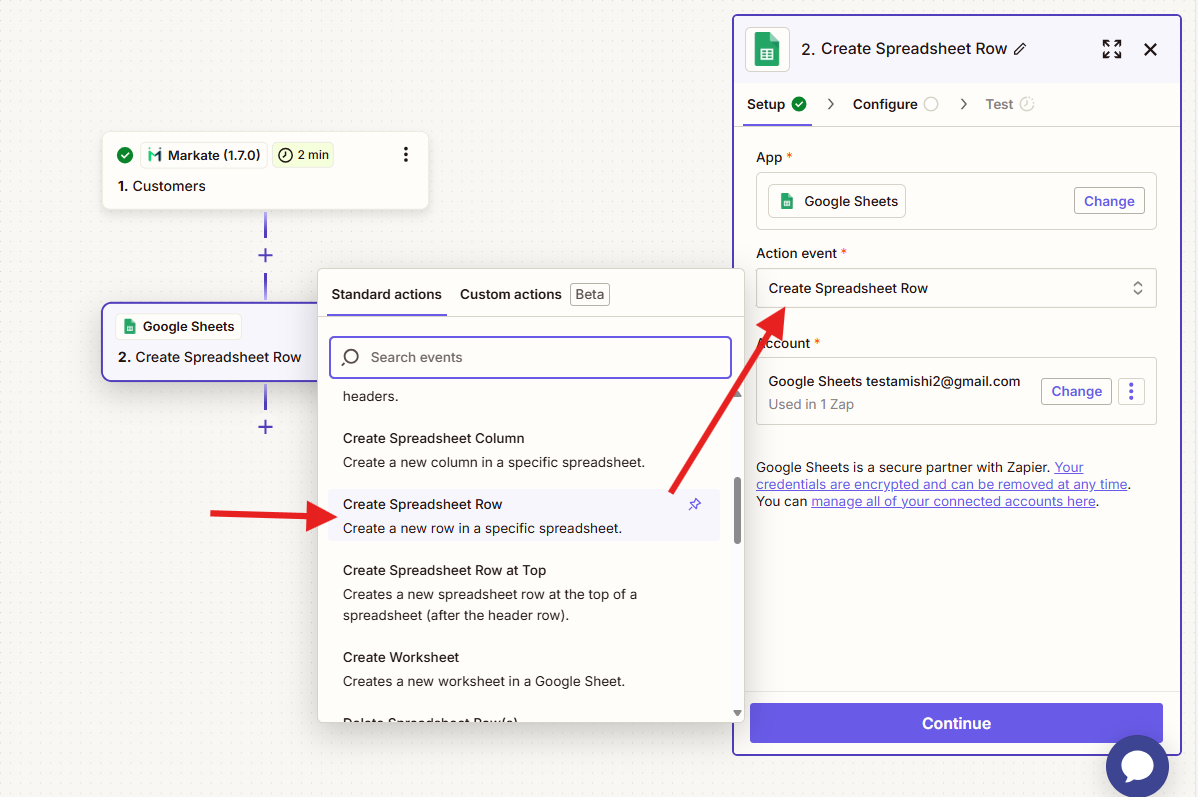This screenshot has height=797, width=1198.
Task: Click the Google Sheets icon in App field
Action: 786,201
